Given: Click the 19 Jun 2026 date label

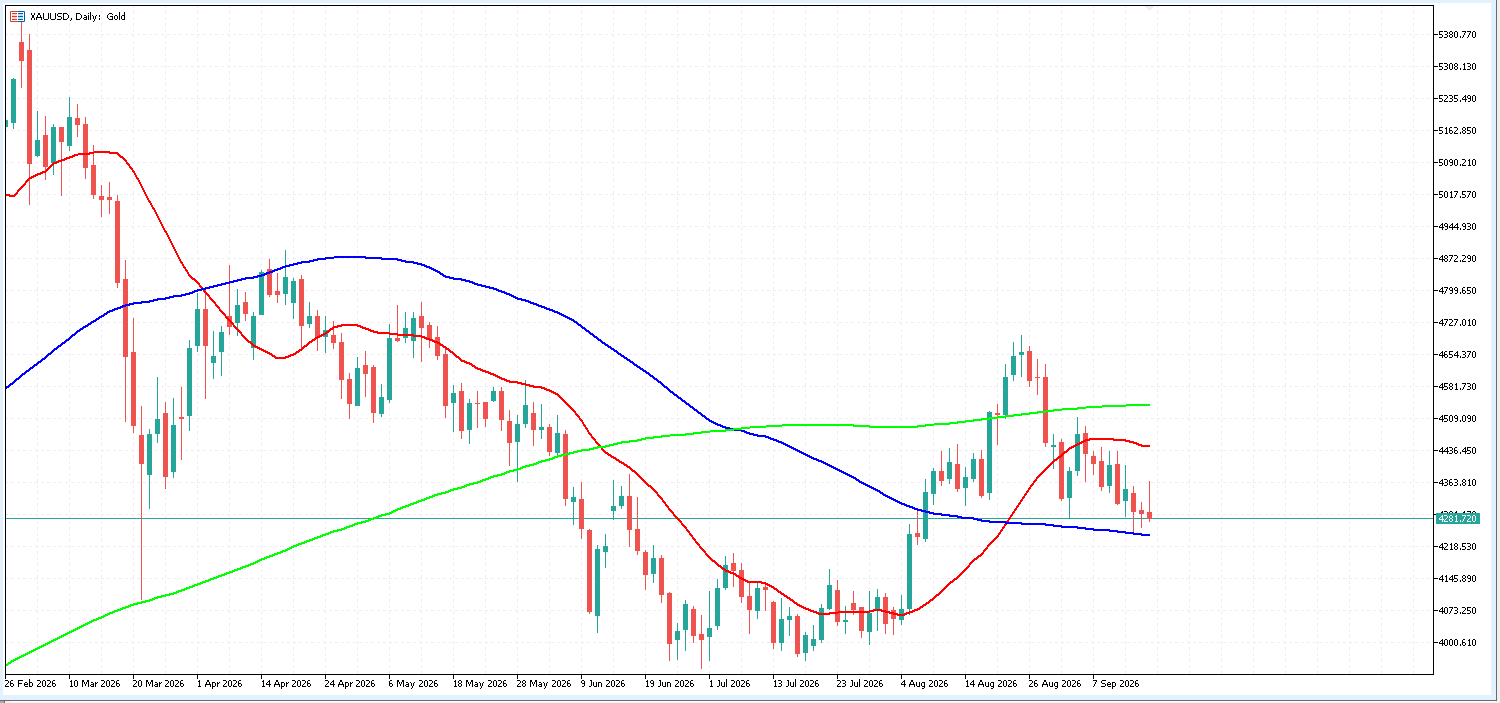Looking at the screenshot, I should coord(670,684).
